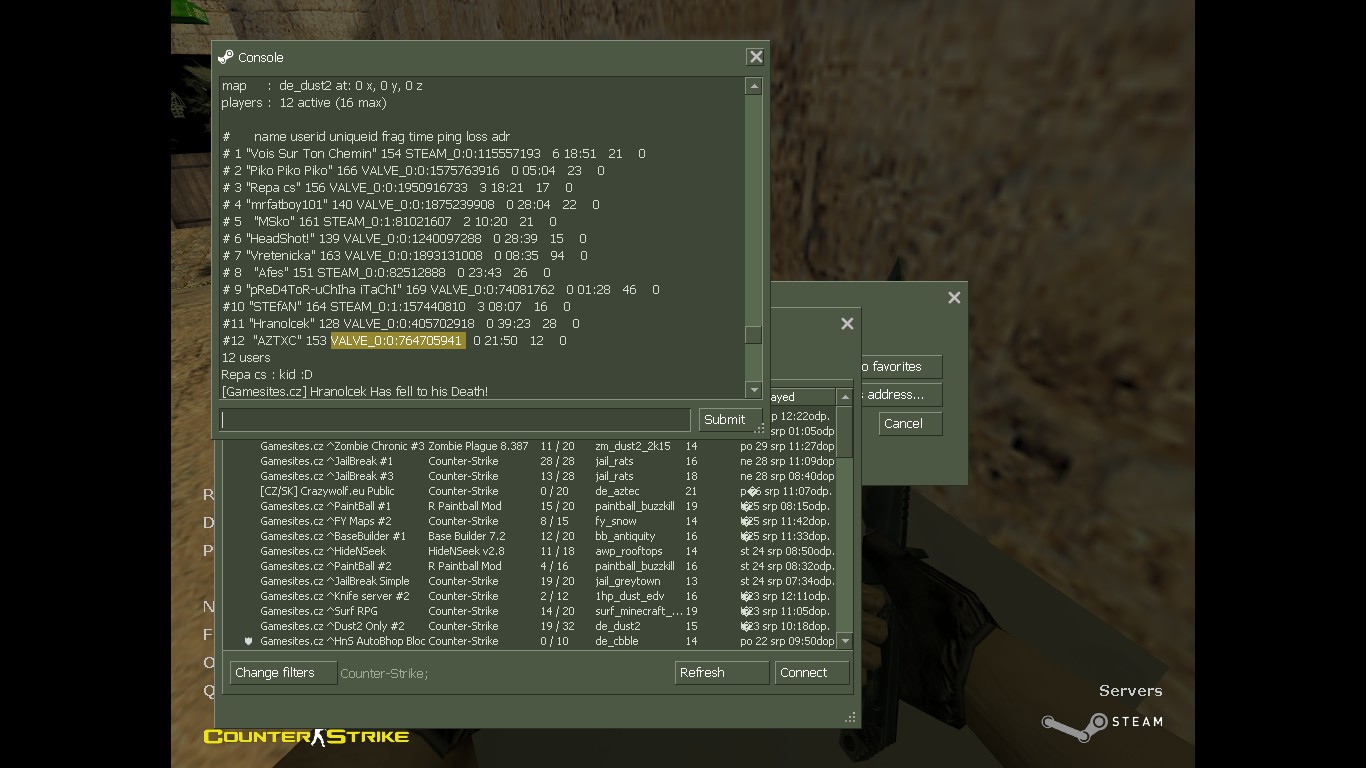The height and width of the screenshot is (768, 1366).
Task: Click the surf_minecraft map cell
Action: click(638, 611)
